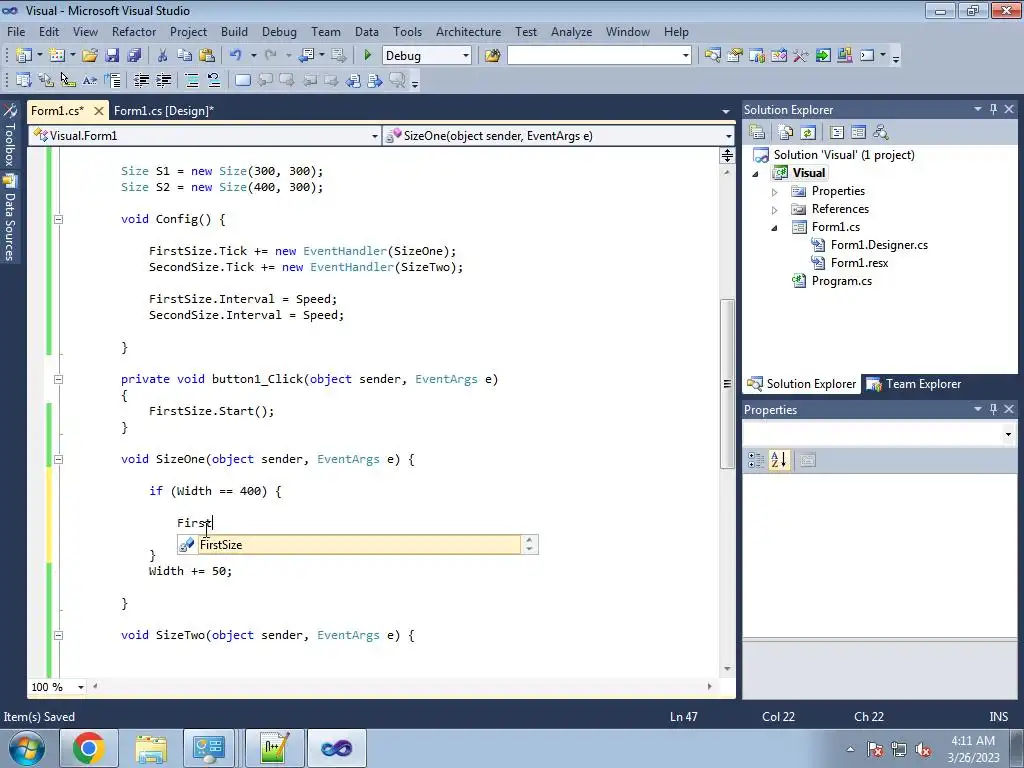Switch to the Team Explorer tab
This screenshot has width=1024, height=768.
tap(914, 384)
